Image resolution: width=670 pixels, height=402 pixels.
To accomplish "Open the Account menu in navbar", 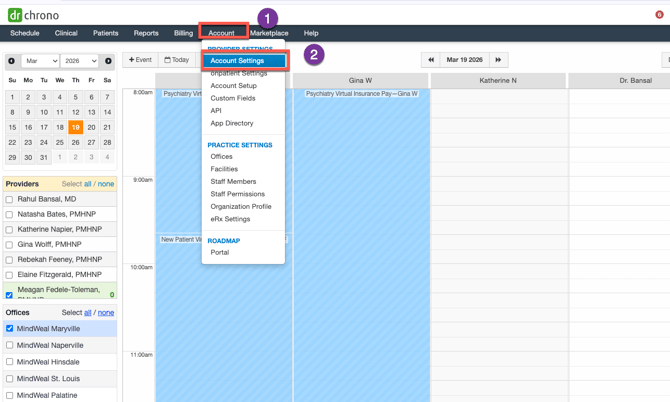I will coord(221,33).
